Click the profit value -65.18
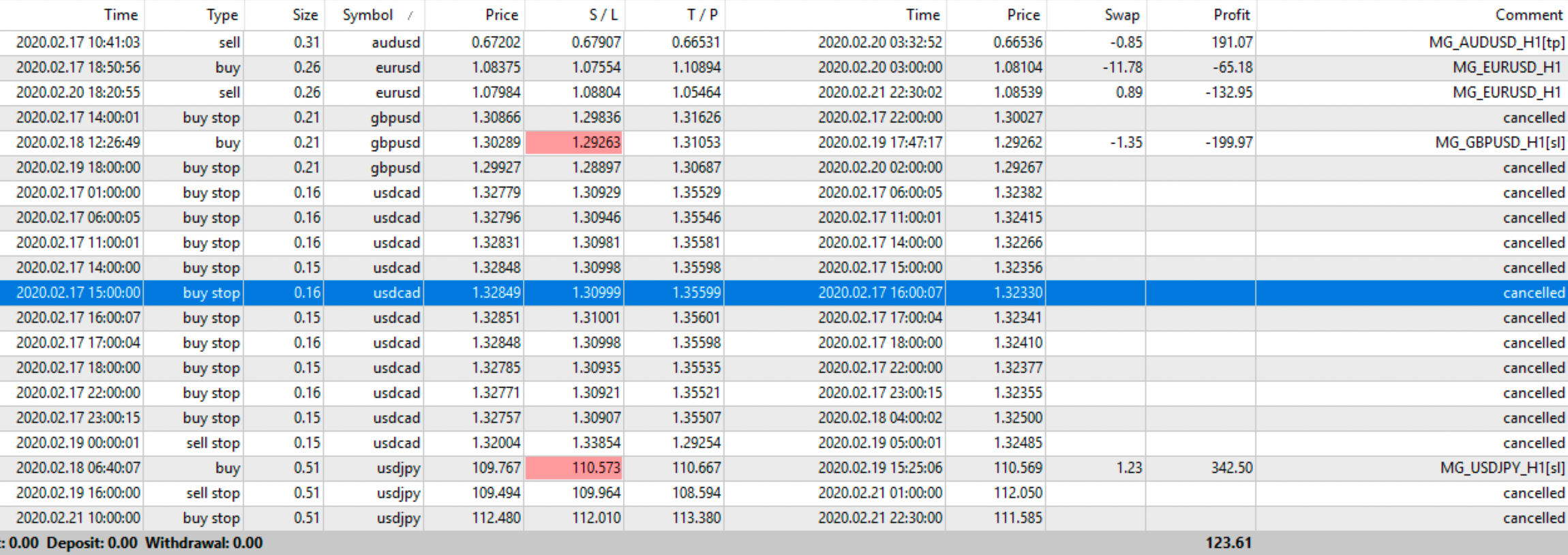 point(1233,67)
